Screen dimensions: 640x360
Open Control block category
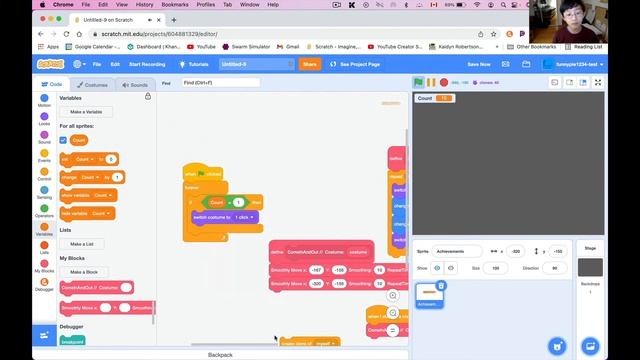pos(44,174)
